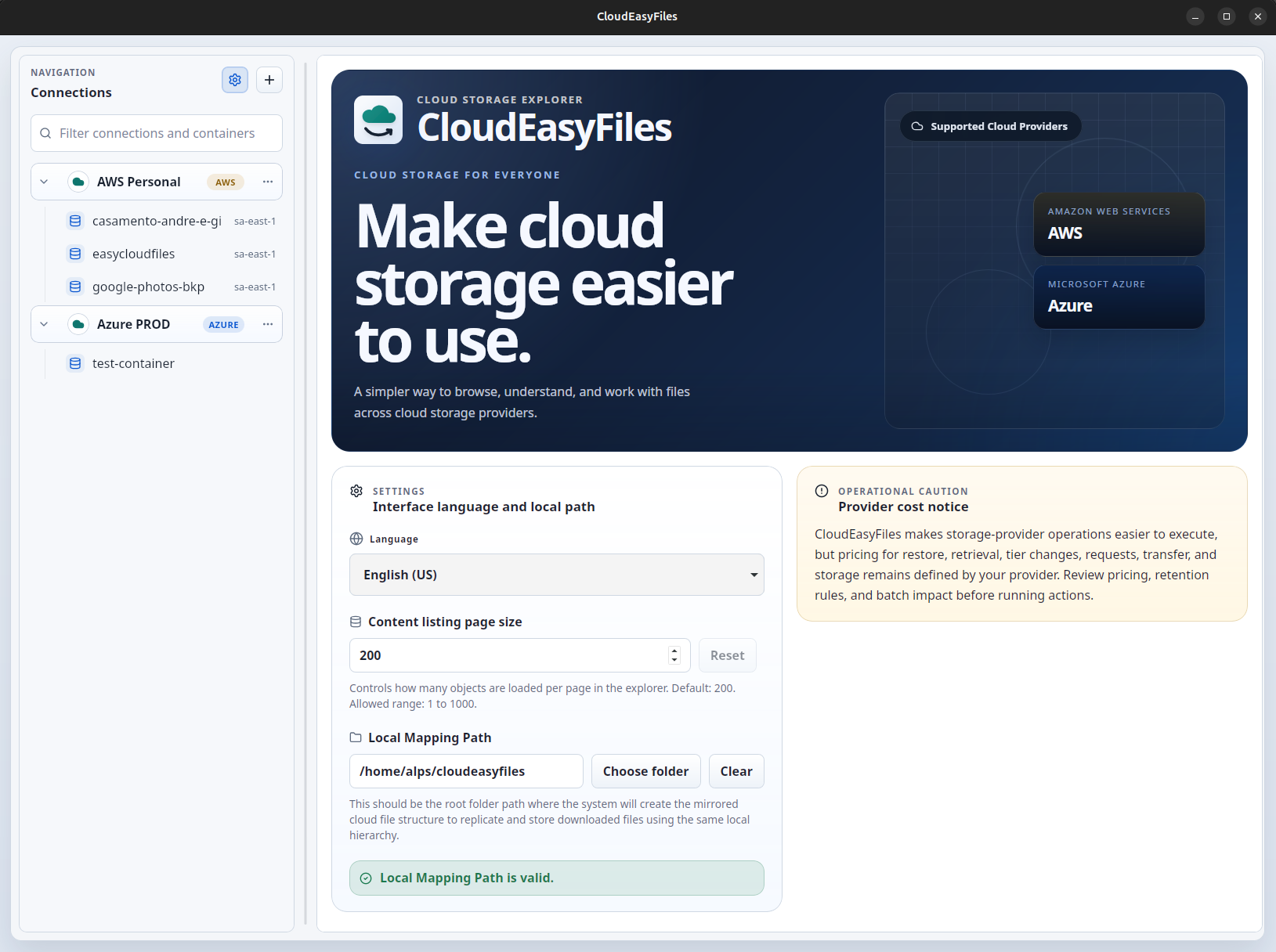Select the easycloudfiles bucket icon
1276x952 pixels.
[x=75, y=254]
